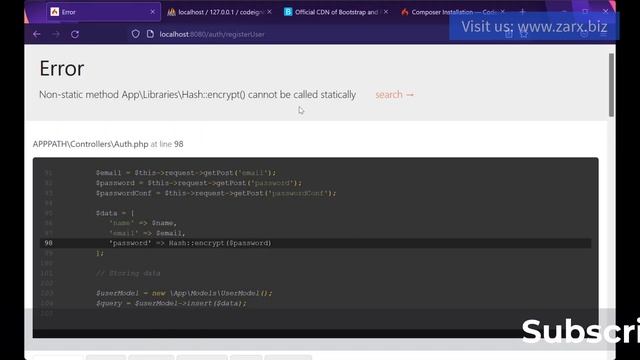Close the Official CDN of Bootstrap tab

(386, 12)
